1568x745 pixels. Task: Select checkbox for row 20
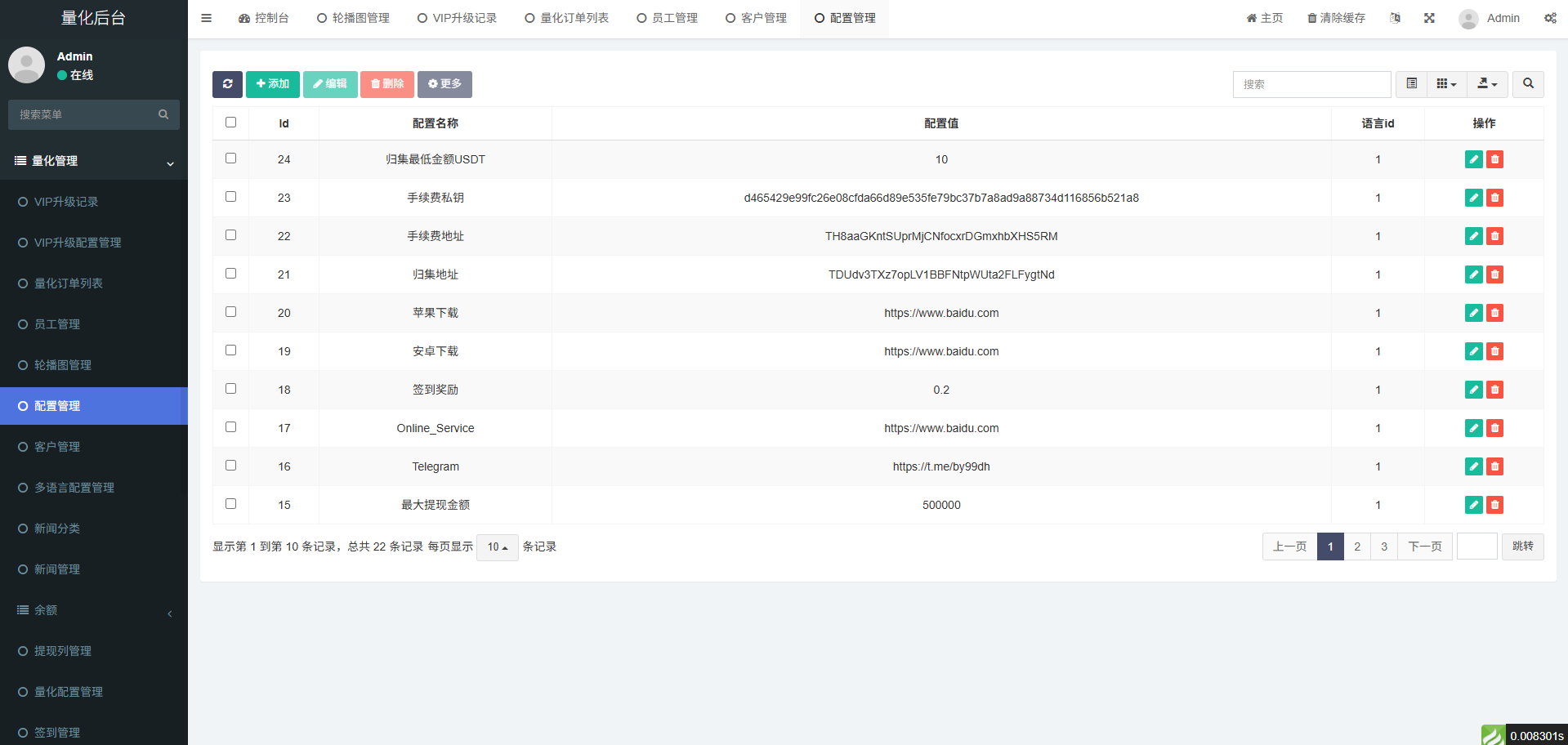point(230,312)
